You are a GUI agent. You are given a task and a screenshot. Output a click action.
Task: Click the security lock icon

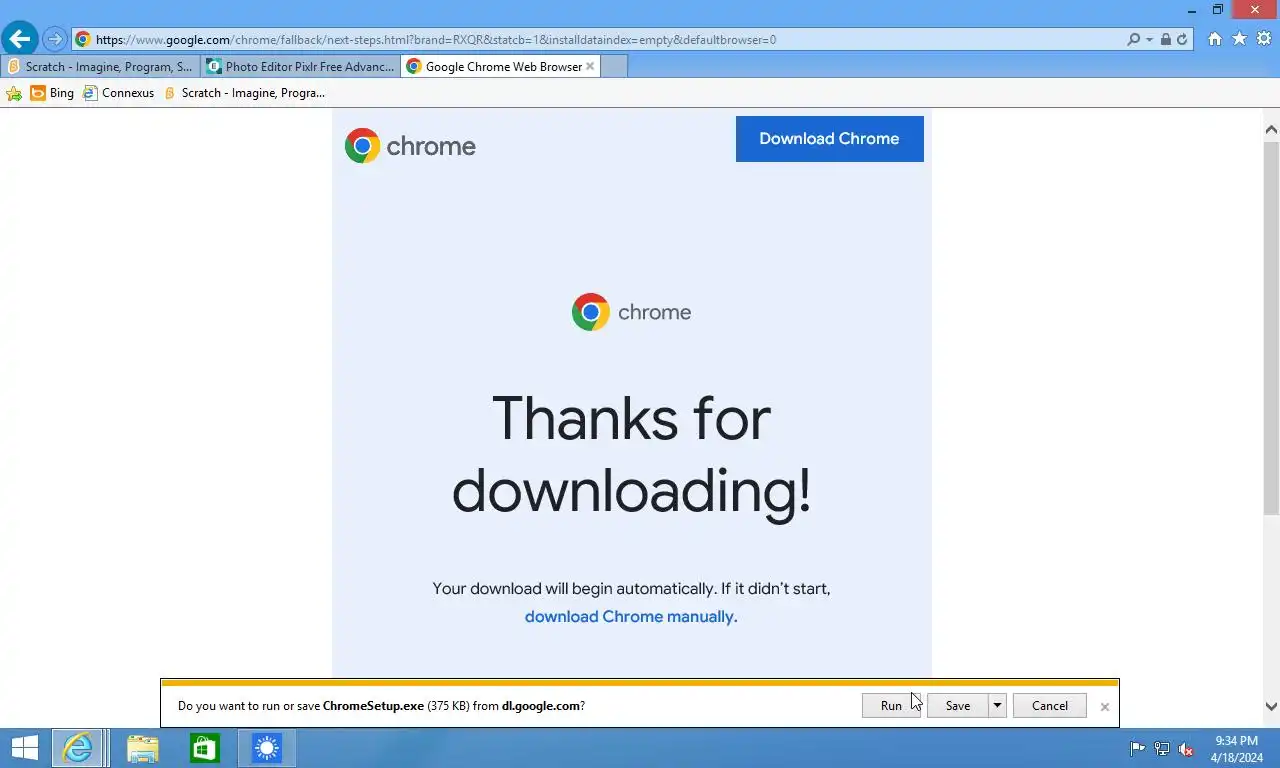[1166, 40]
